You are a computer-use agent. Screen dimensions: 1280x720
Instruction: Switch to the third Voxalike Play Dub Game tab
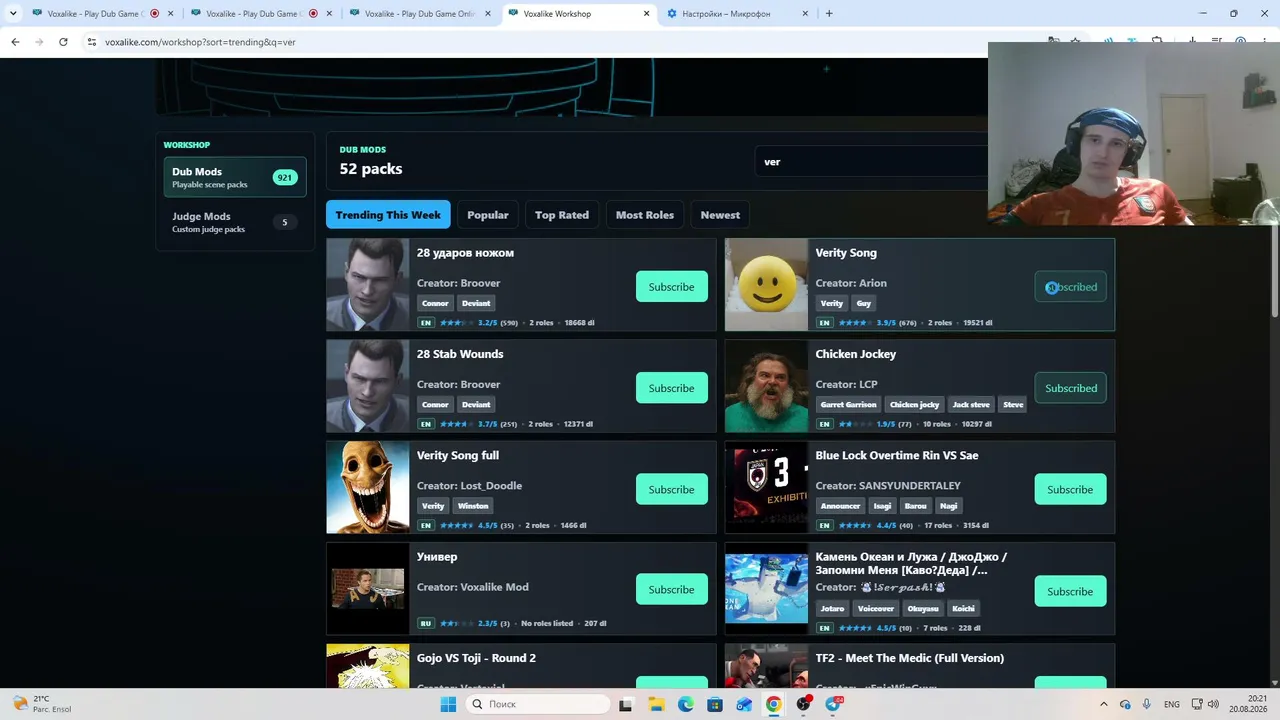(x=419, y=14)
